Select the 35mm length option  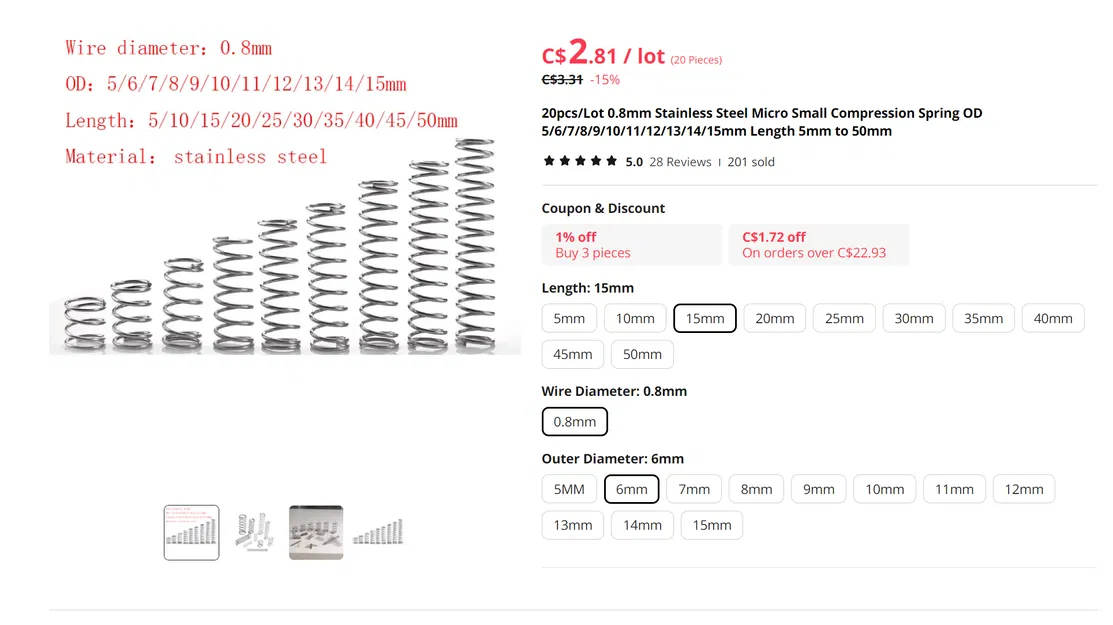(x=984, y=319)
